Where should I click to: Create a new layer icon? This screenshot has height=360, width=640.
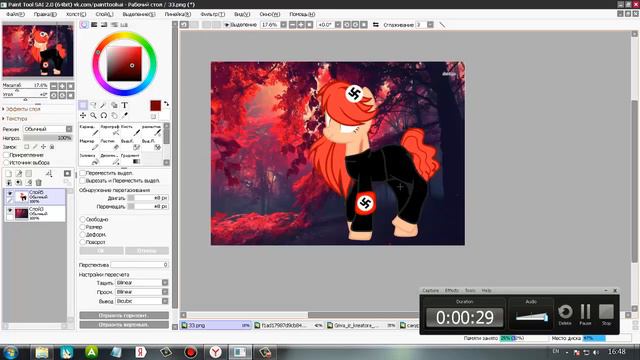point(8,173)
